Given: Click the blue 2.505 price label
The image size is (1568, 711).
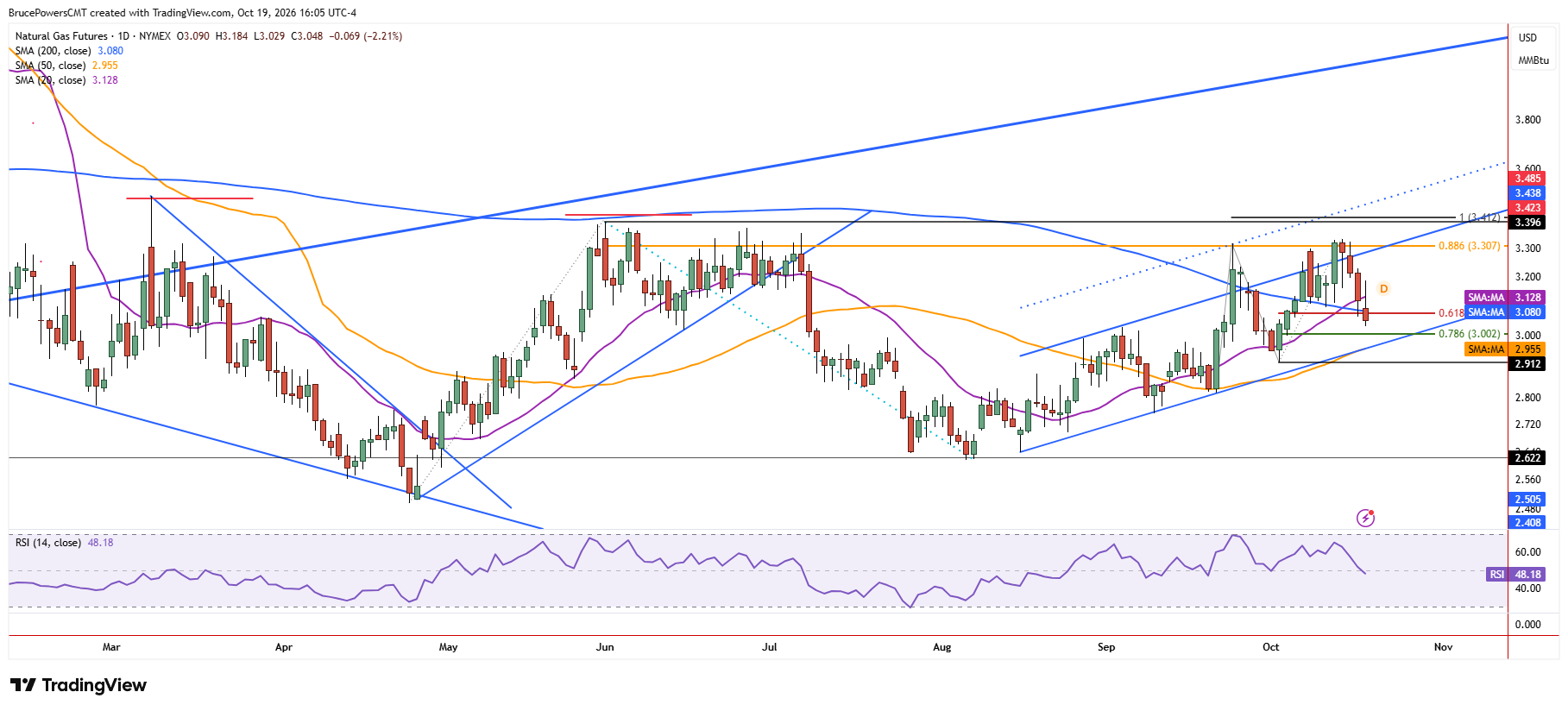Looking at the screenshot, I should [x=1527, y=500].
